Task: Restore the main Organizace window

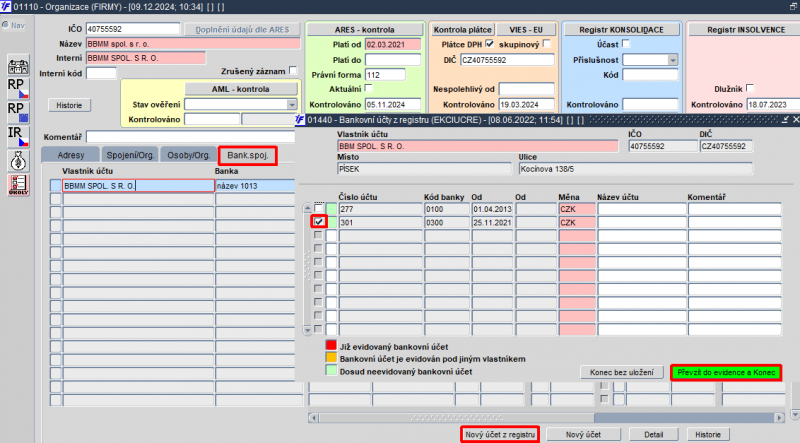Action: (x=793, y=6)
